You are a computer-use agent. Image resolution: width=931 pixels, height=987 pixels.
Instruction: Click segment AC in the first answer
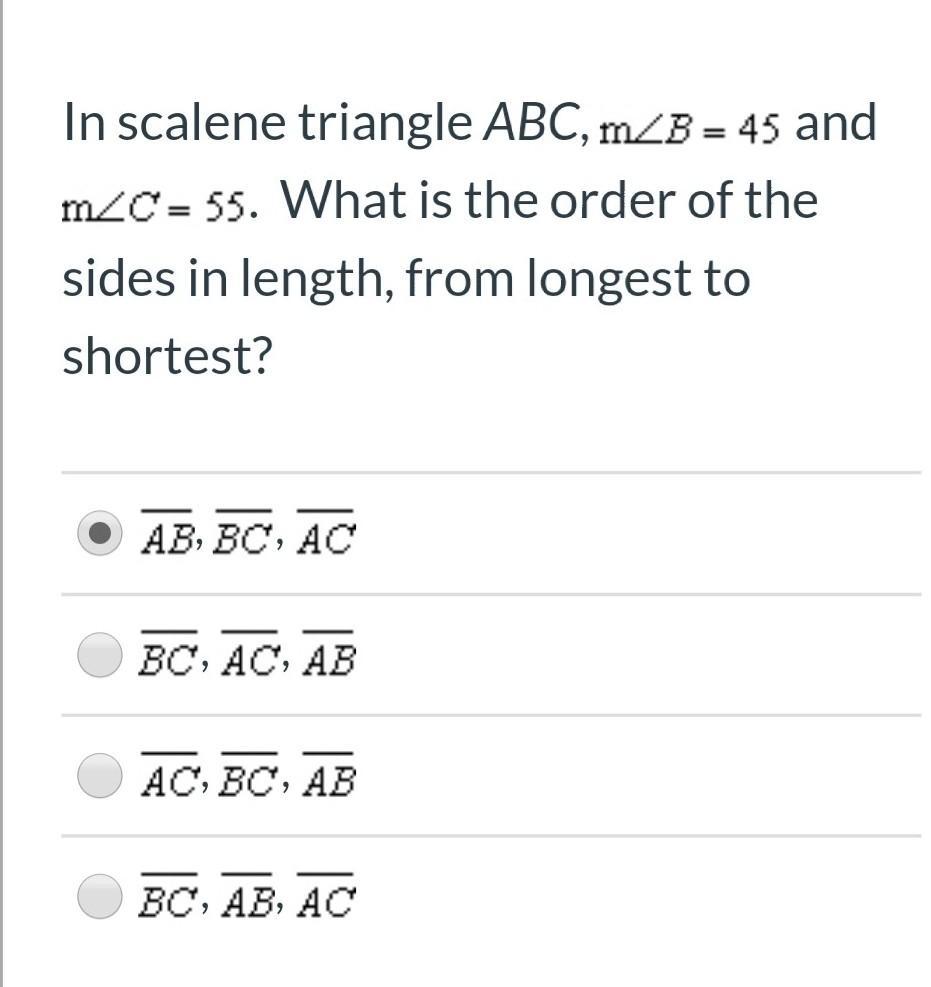325,537
